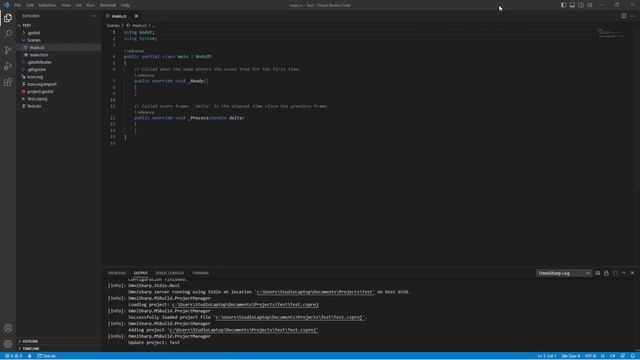Open the Go menu
Image resolution: width=640 pixels, height=360 pixels.
[x=79, y=5]
